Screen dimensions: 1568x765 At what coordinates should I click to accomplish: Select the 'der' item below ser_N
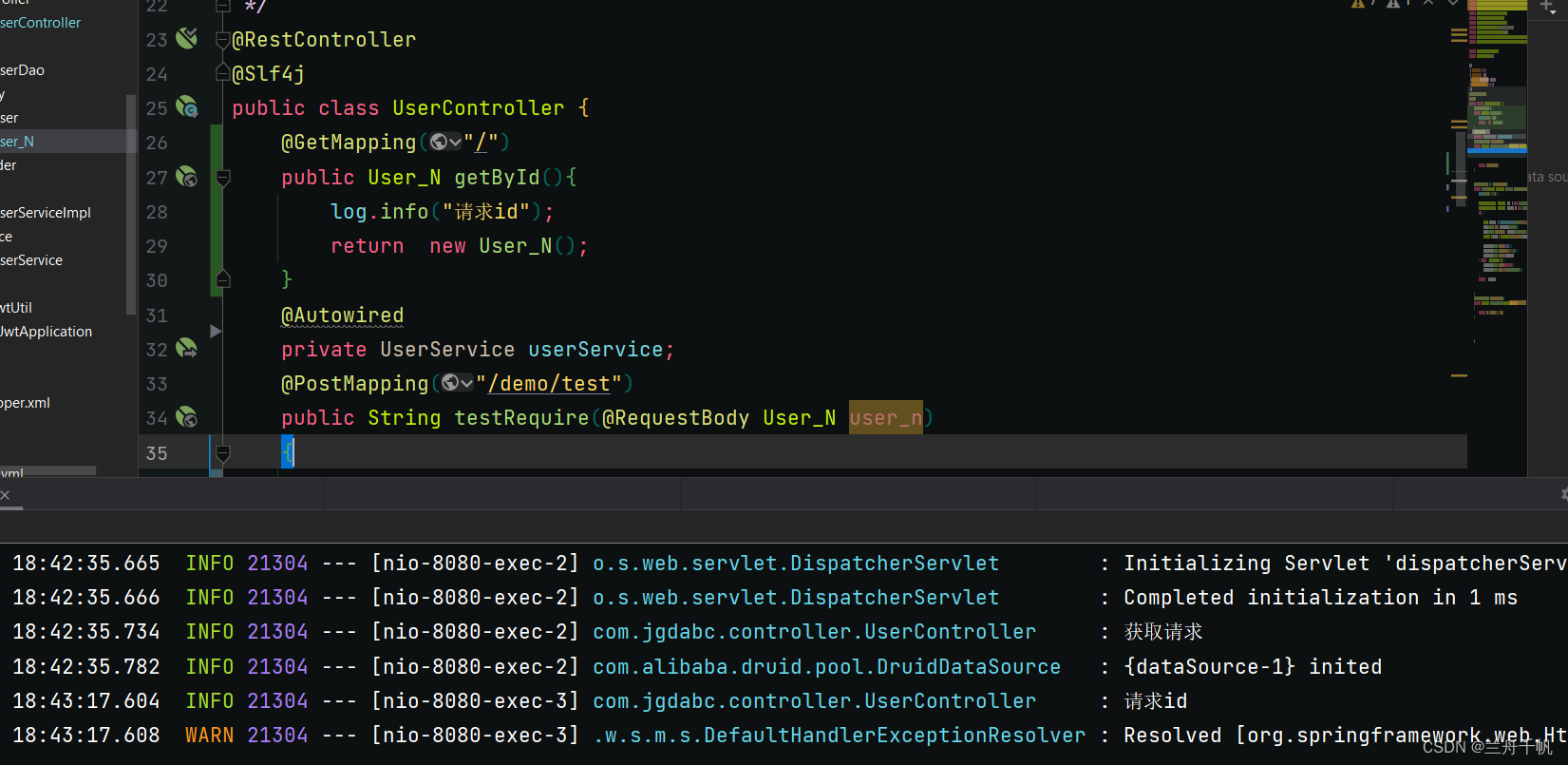click(x=9, y=165)
